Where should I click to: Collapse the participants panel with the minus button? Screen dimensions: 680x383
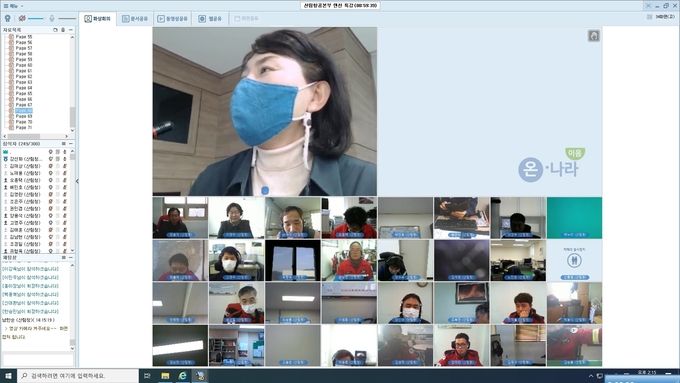tap(71, 144)
